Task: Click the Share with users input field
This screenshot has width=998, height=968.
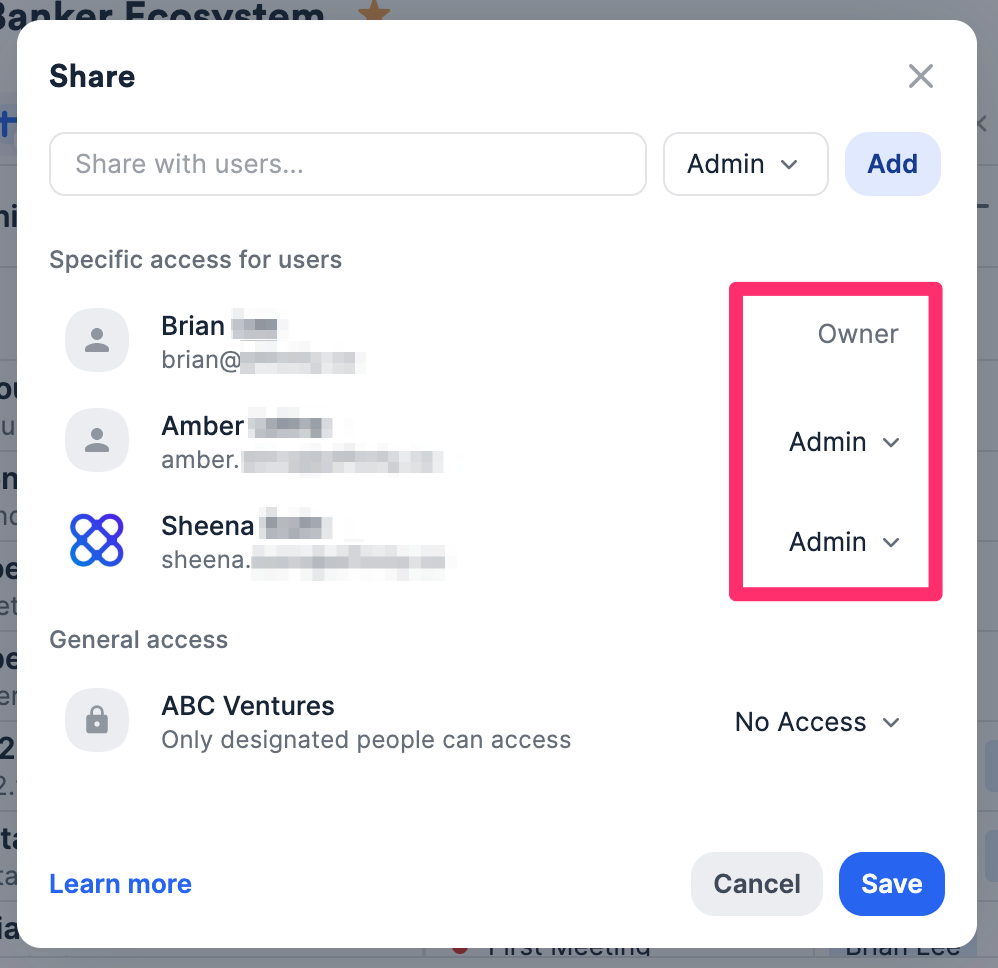Action: tap(347, 163)
